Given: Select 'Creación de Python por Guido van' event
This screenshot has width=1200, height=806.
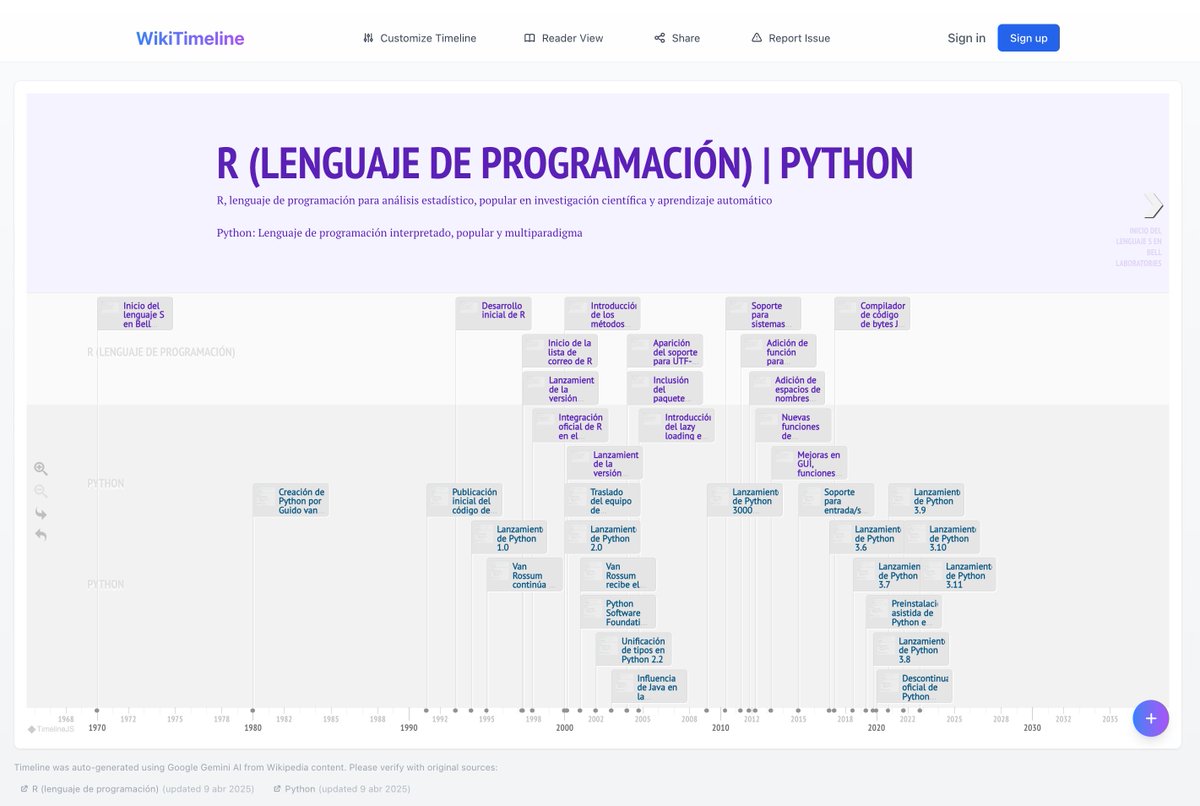Looking at the screenshot, I should pos(290,500).
